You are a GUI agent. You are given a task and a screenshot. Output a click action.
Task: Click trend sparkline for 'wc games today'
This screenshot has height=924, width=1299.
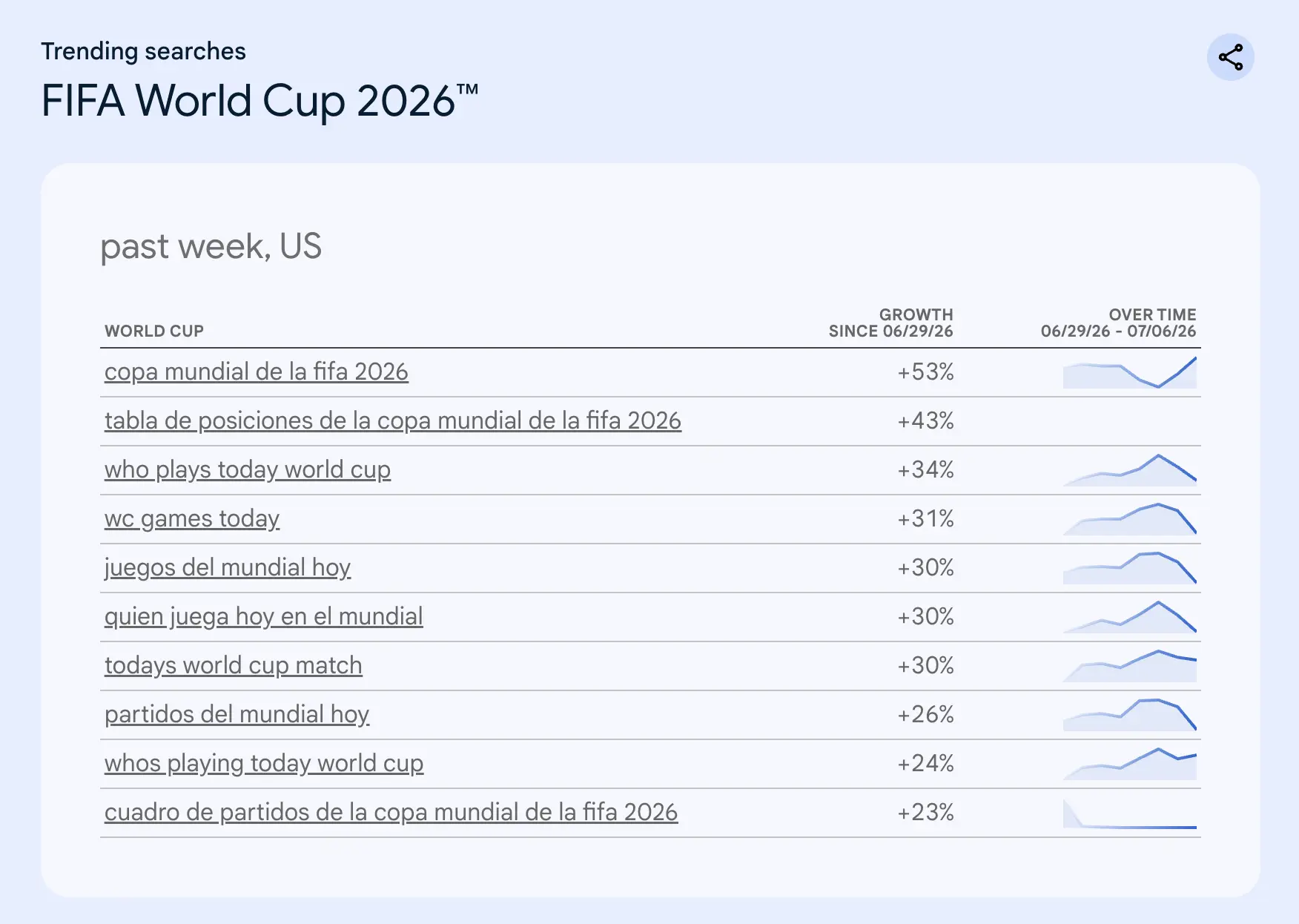point(1130,519)
